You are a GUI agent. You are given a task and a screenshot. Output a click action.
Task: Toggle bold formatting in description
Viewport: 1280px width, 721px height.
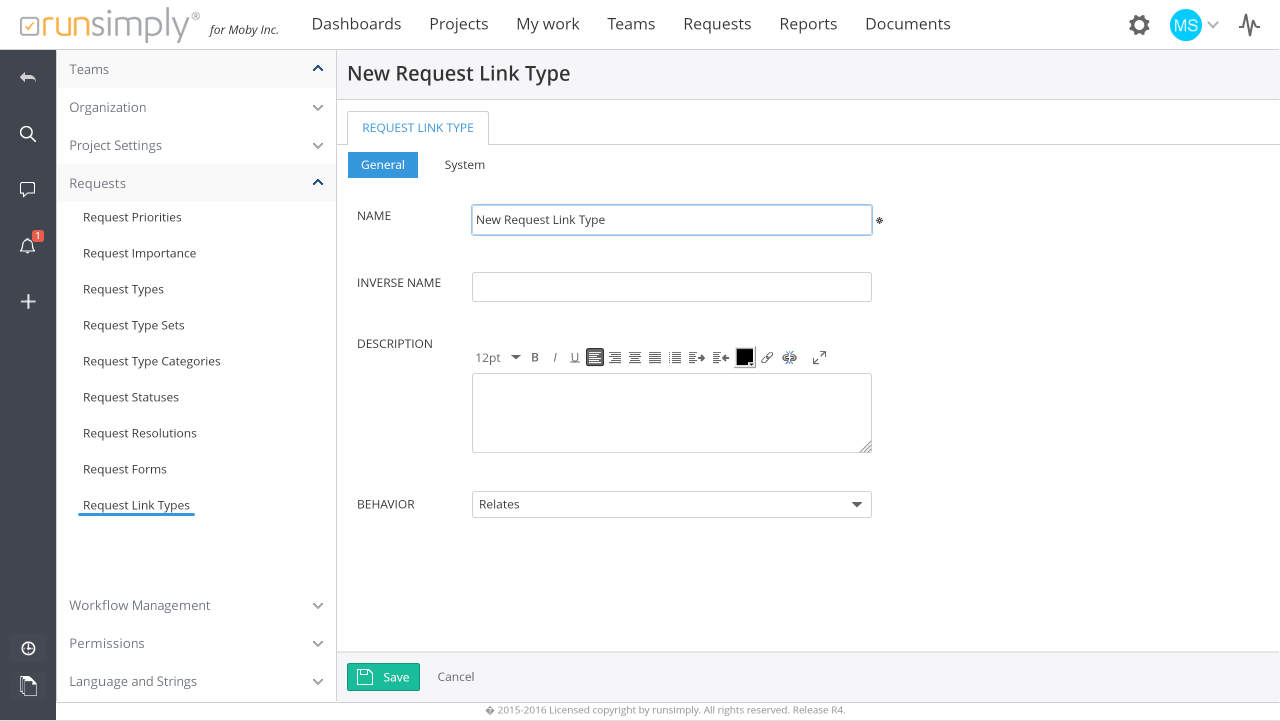tap(535, 358)
